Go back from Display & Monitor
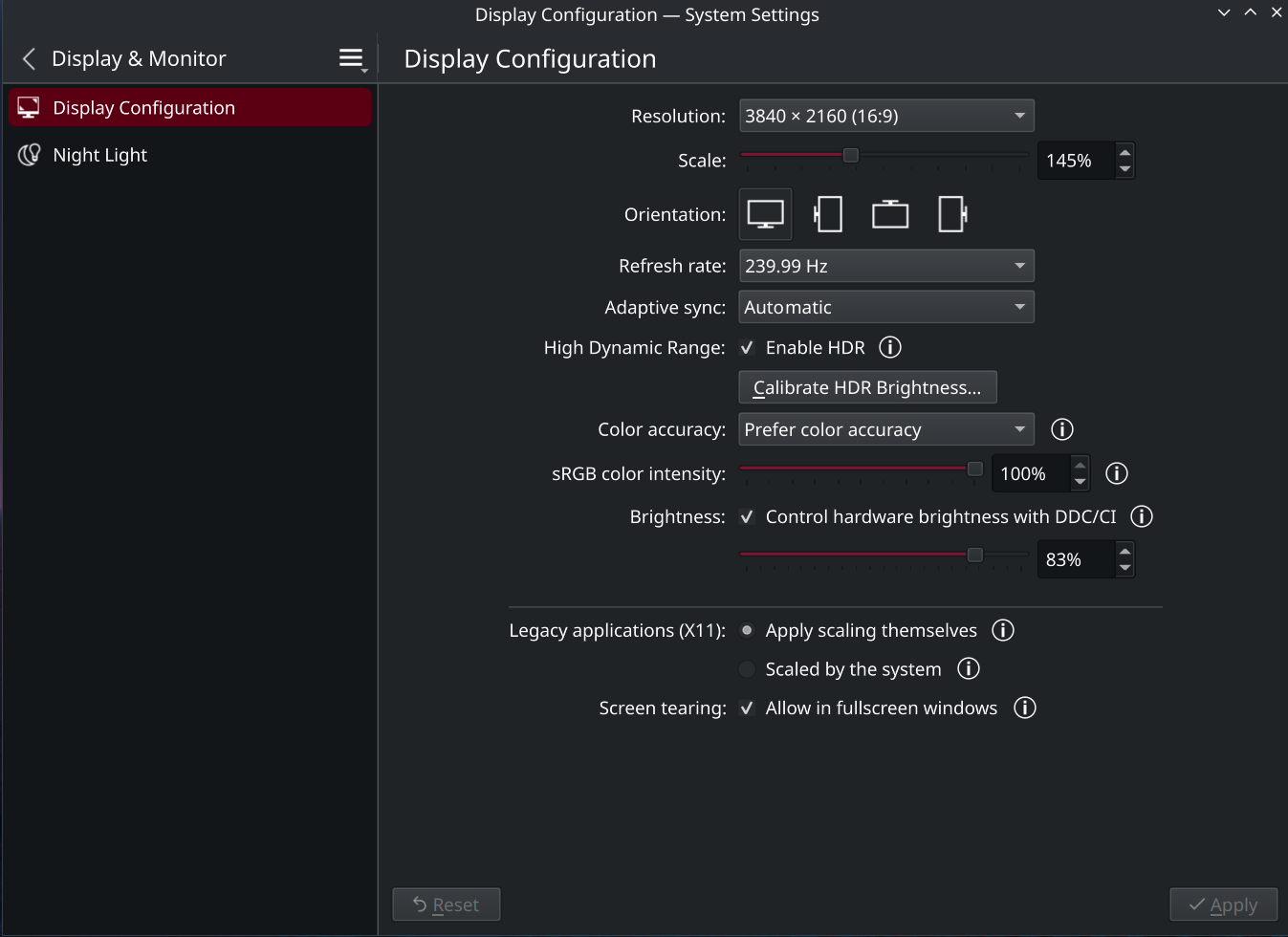This screenshot has width=1288, height=937. click(x=29, y=59)
